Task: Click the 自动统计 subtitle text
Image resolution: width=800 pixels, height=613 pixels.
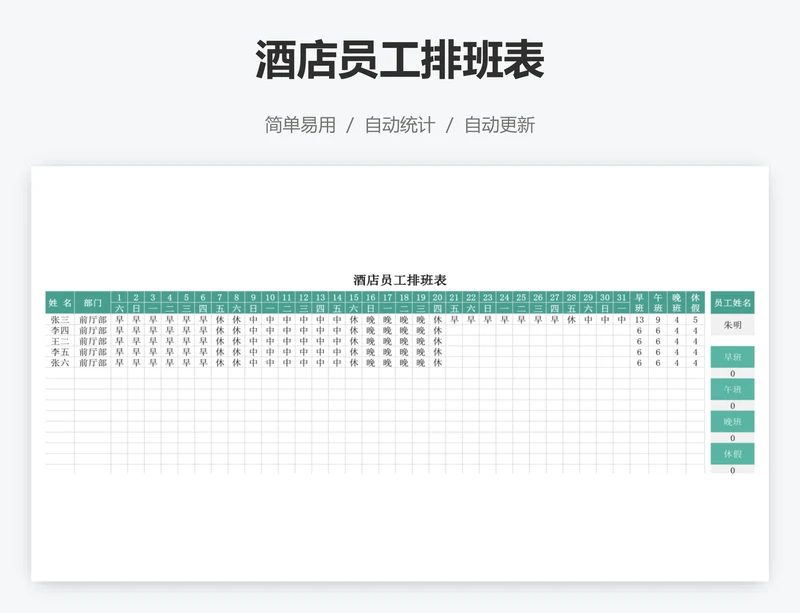Action: click(x=399, y=125)
